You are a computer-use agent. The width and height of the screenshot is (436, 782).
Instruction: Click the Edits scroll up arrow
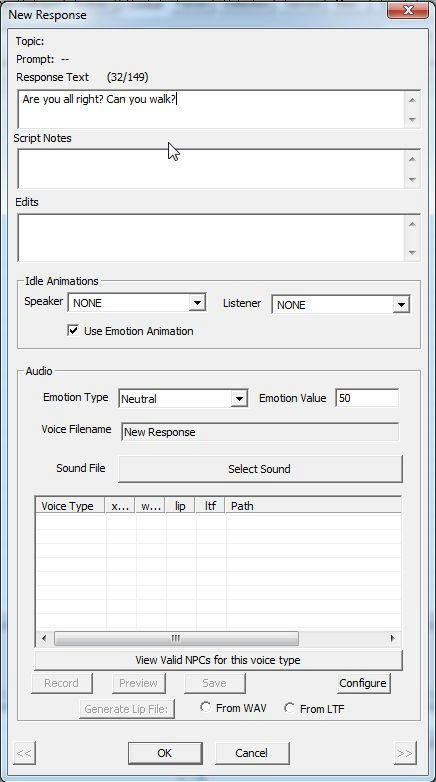coord(412,224)
